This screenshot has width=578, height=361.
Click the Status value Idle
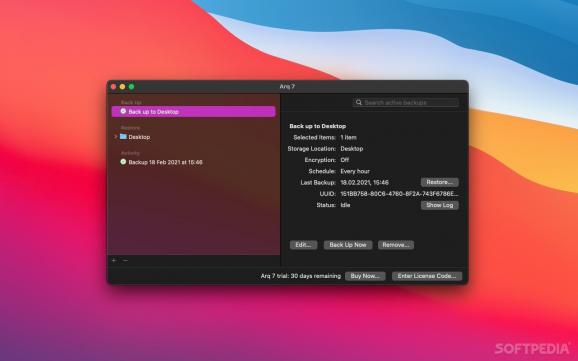click(345, 205)
